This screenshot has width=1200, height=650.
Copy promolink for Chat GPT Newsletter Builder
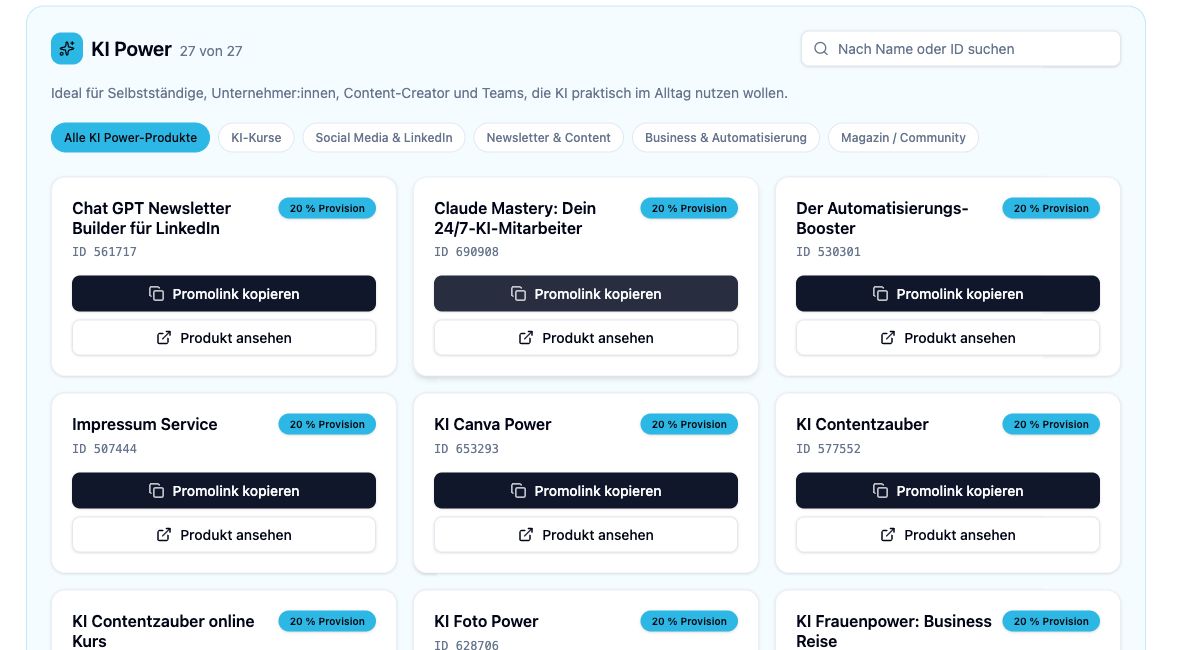pyautogui.click(x=224, y=294)
